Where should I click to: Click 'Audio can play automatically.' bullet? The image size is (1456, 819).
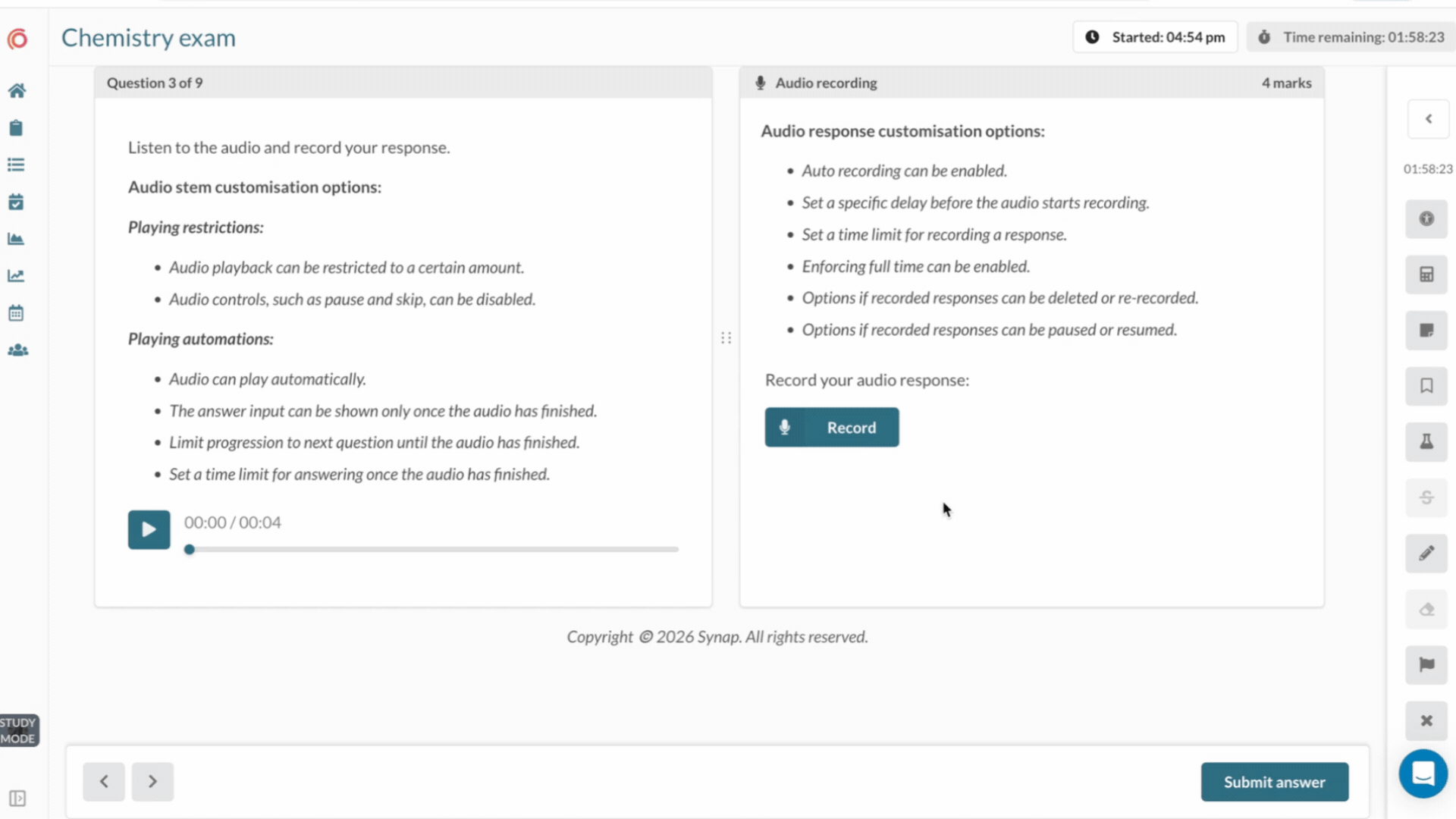pyautogui.click(x=268, y=379)
